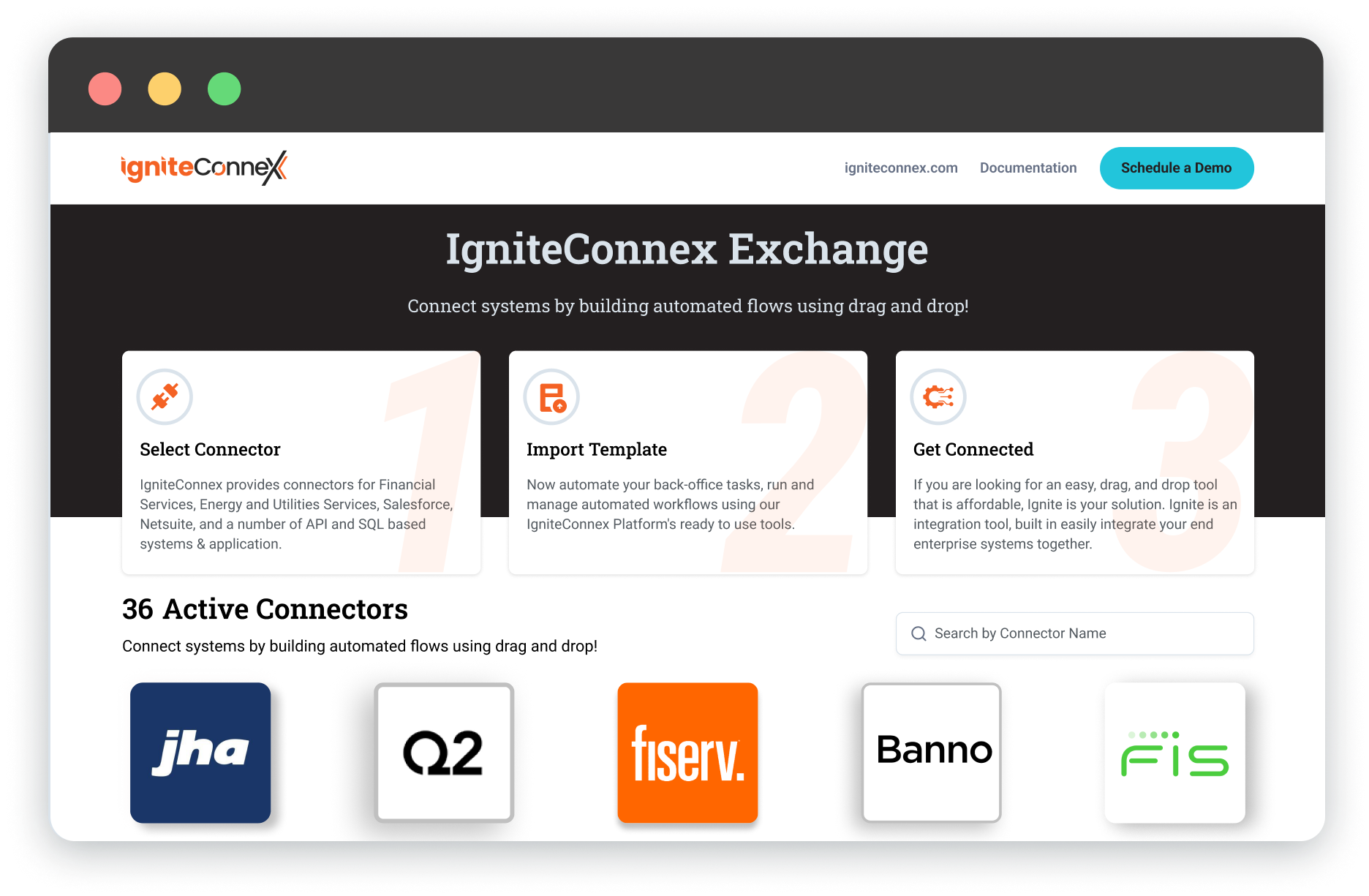Click the plug icon for Select Connector
Image resolution: width=1369 pixels, height=896 pixels.
point(165,397)
